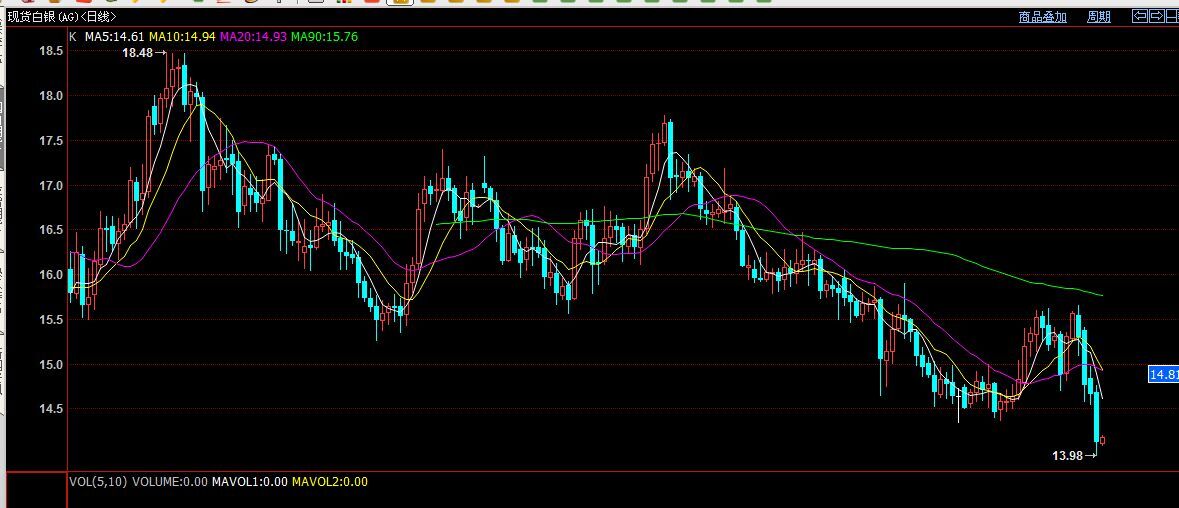The width and height of the screenshot is (1179, 508).
Task: Click the right arrow navigation icon
Action: (x=1156, y=16)
